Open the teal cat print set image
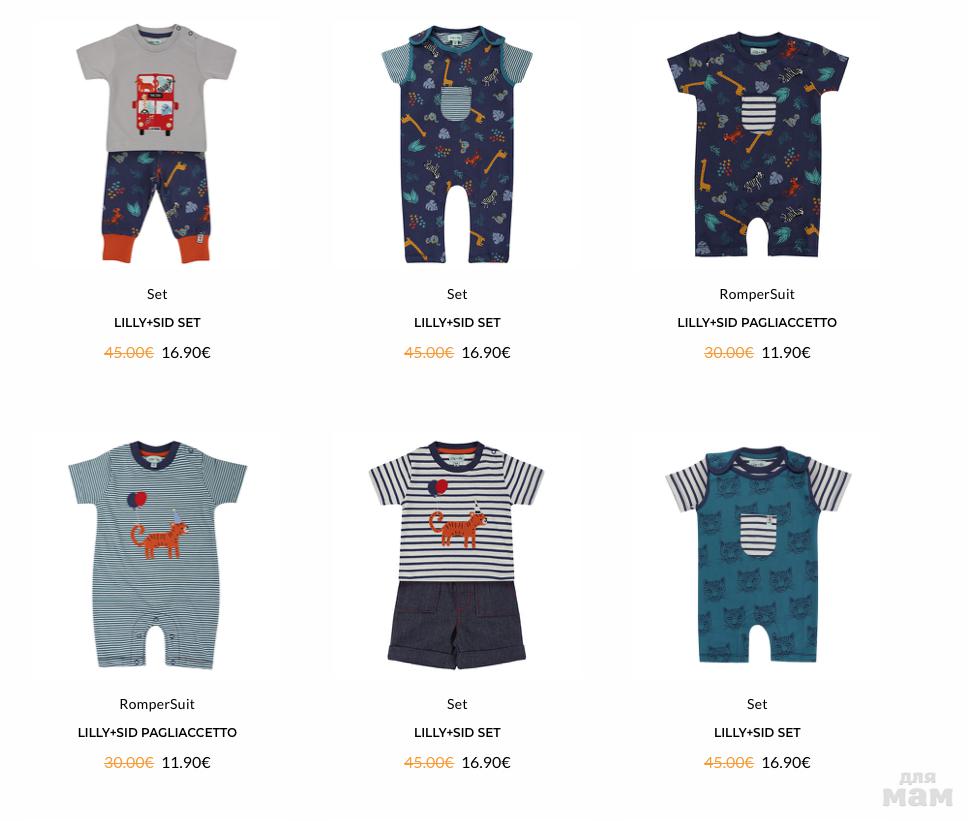Image resolution: width=968 pixels, height=821 pixels. (x=757, y=554)
